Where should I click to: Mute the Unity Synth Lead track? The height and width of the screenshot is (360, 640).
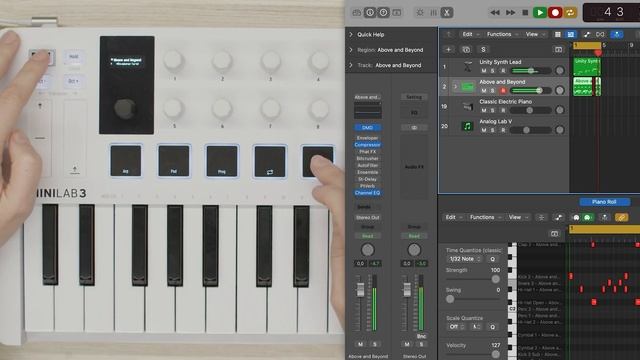point(484,71)
